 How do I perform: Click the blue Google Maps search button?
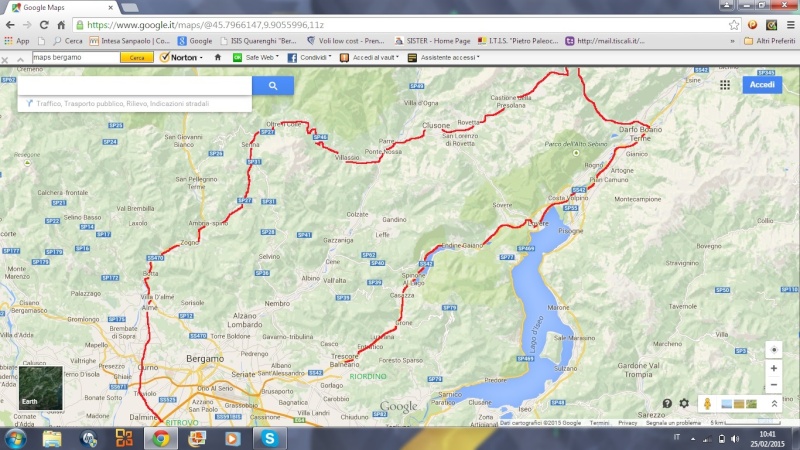pos(273,86)
